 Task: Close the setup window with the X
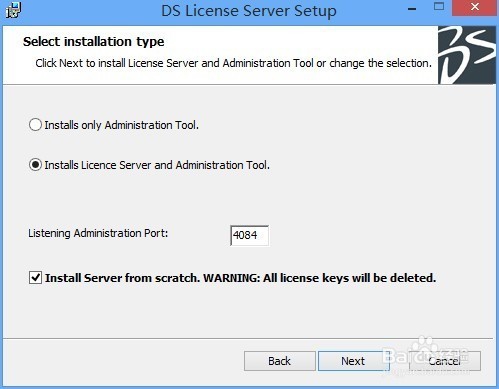(475, 7)
